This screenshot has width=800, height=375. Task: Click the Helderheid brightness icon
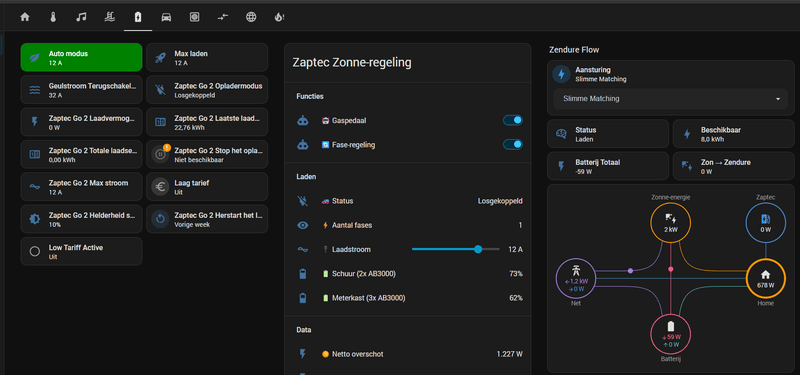(35, 219)
